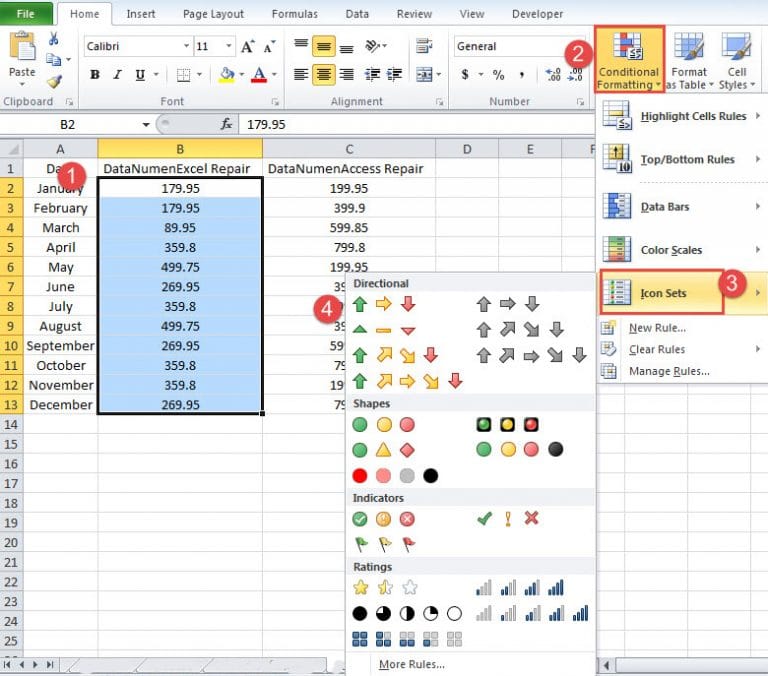The image size is (768, 676).
Task: Toggle center horizontal alignment
Action: coord(324,75)
